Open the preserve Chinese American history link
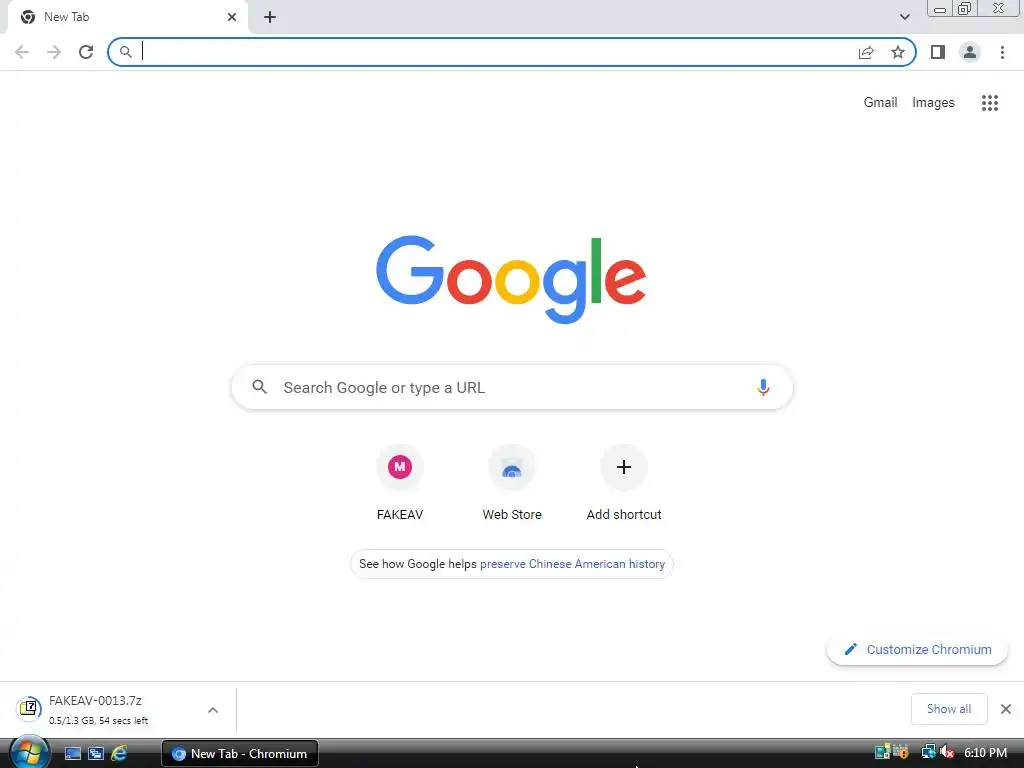Screen dimensions: 1024x768 pyautogui.click(x=572, y=564)
